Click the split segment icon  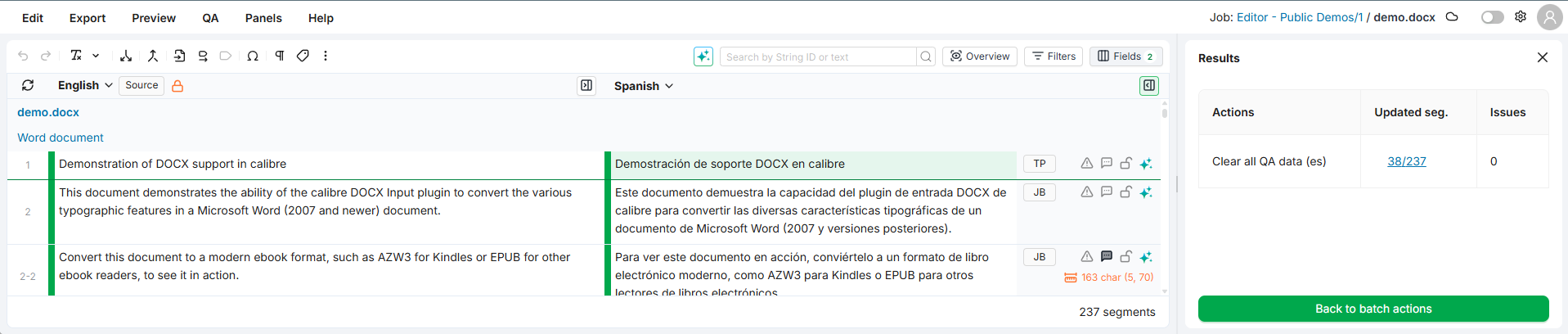pyautogui.click(x=126, y=56)
